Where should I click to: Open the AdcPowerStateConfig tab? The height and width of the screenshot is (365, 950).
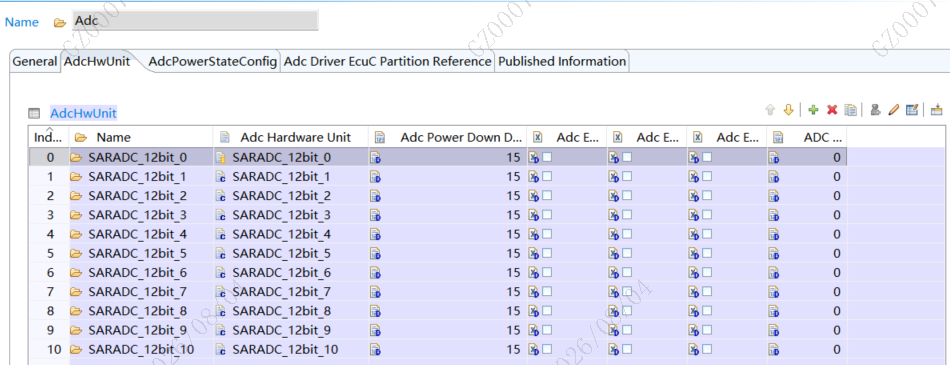point(213,62)
